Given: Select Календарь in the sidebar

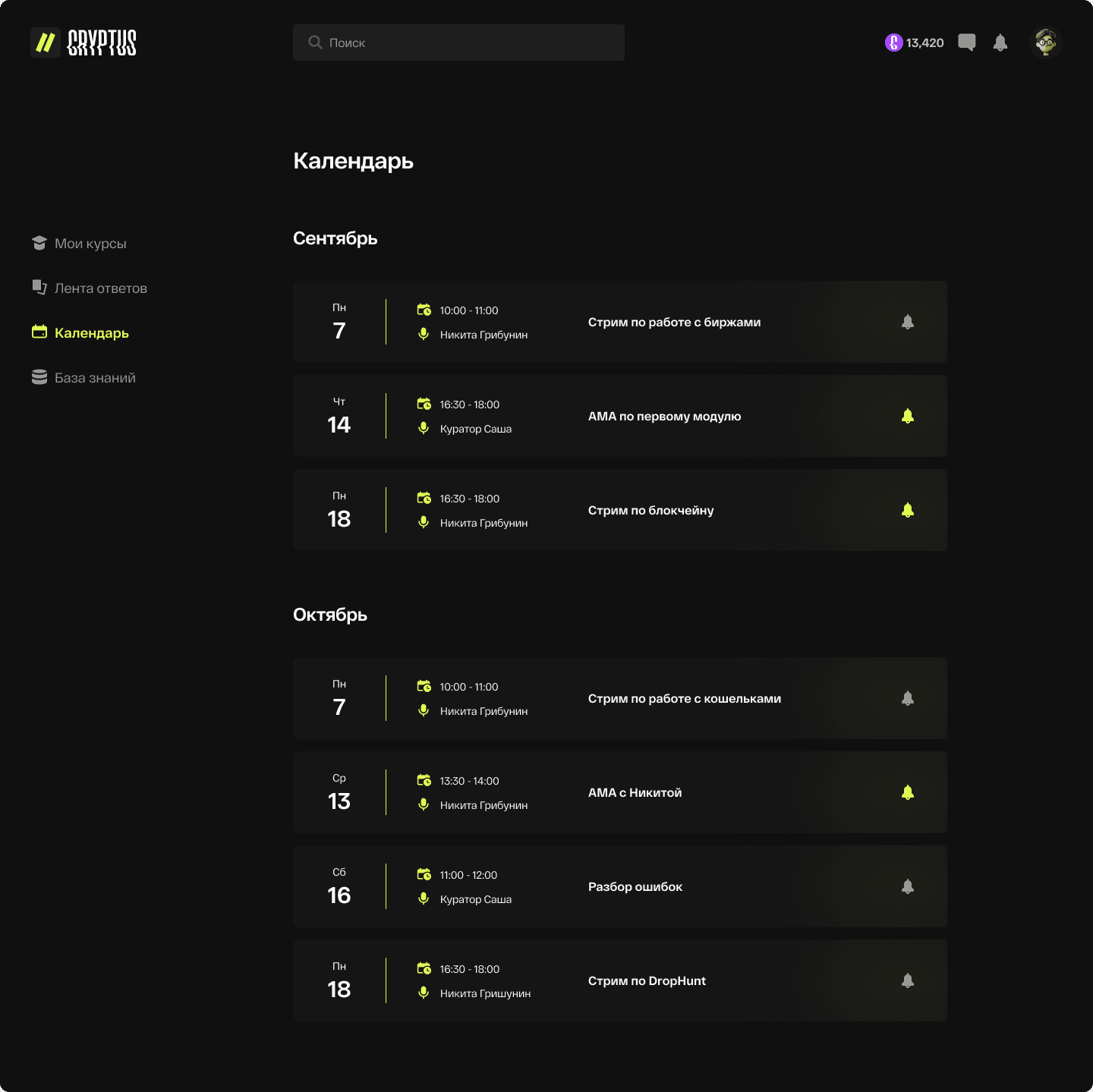Looking at the screenshot, I should [x=80, y=333].
